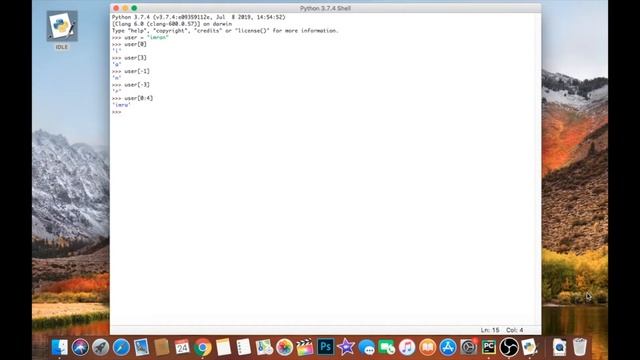Open the Maps app in dock
Screen dimensions: 640x360
(264, 347)
